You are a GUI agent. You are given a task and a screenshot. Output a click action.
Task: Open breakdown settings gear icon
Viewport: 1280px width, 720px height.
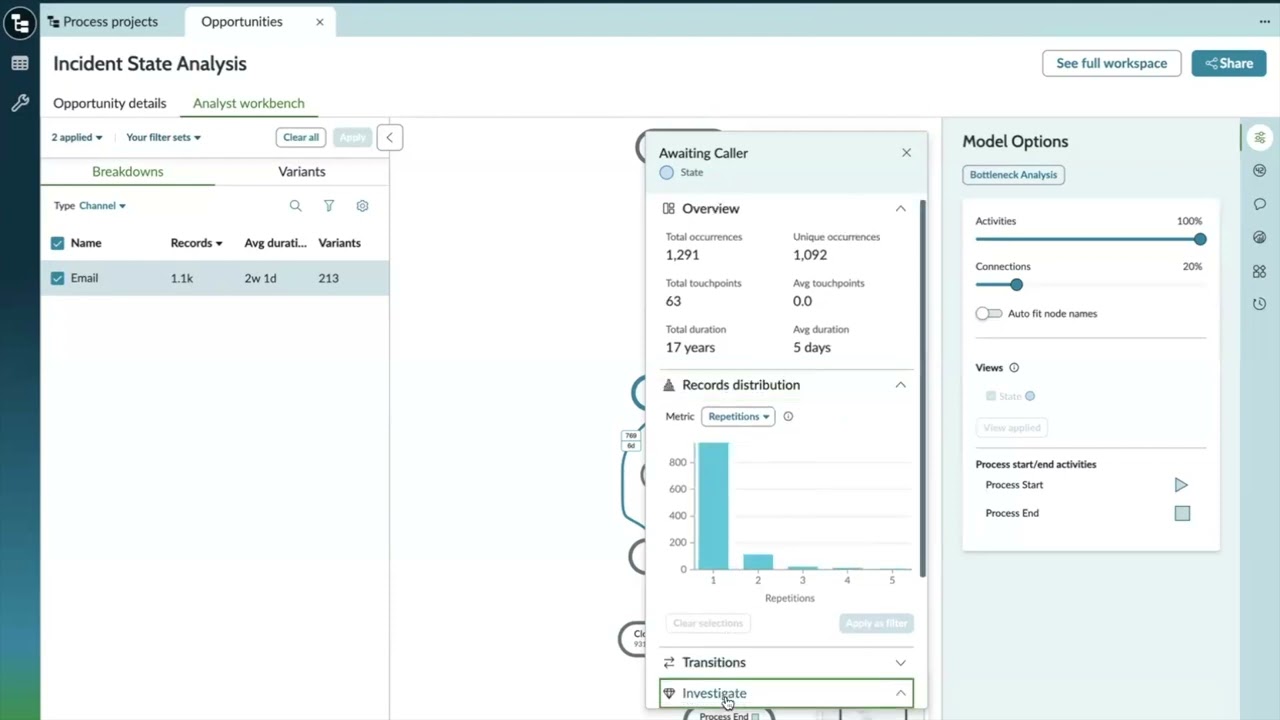tap(362, 206)
